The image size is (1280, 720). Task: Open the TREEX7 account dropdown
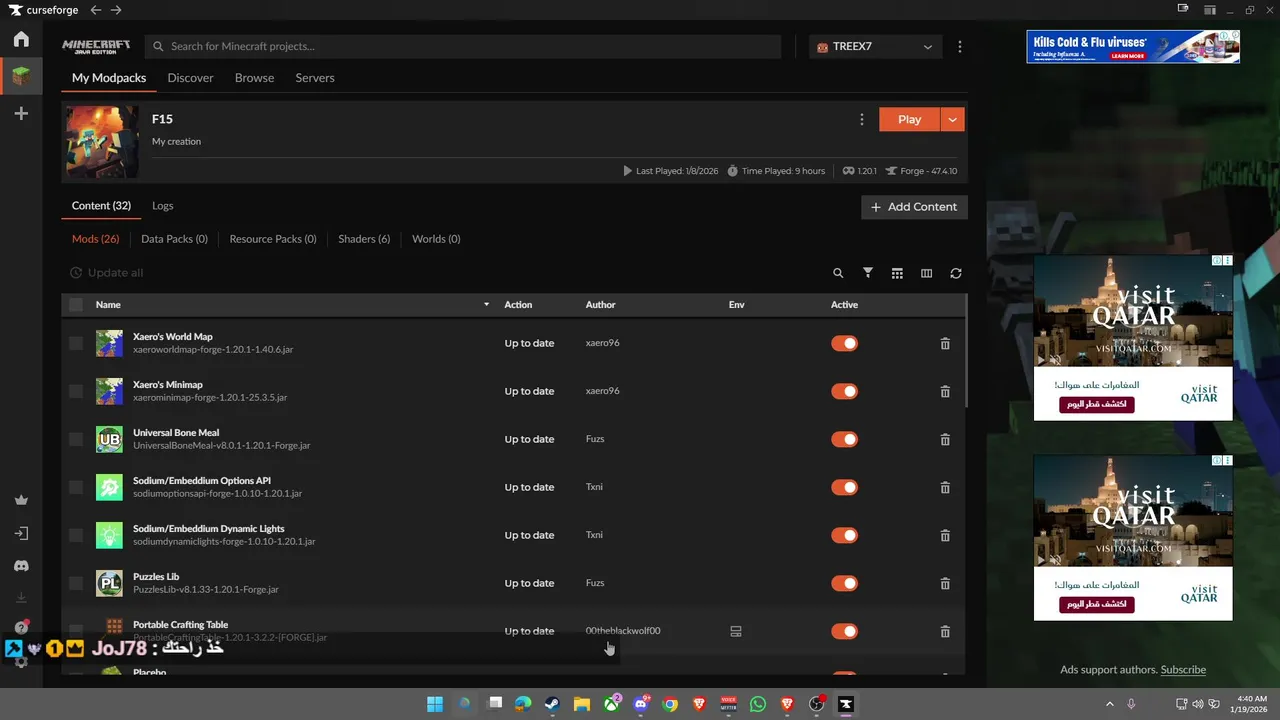[x=875, y=47]
